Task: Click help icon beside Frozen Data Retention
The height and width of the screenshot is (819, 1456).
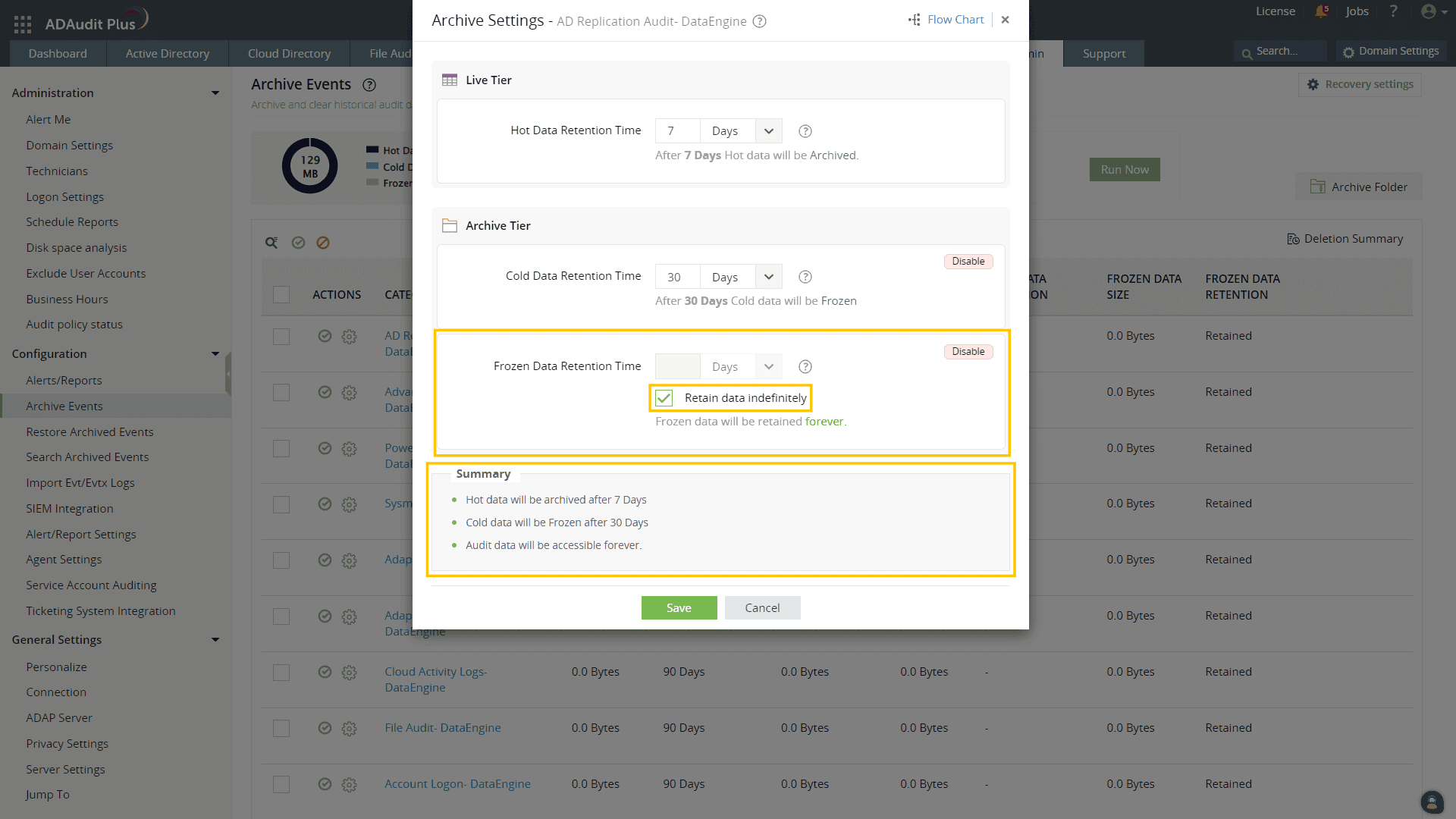Action: (805, 367)
